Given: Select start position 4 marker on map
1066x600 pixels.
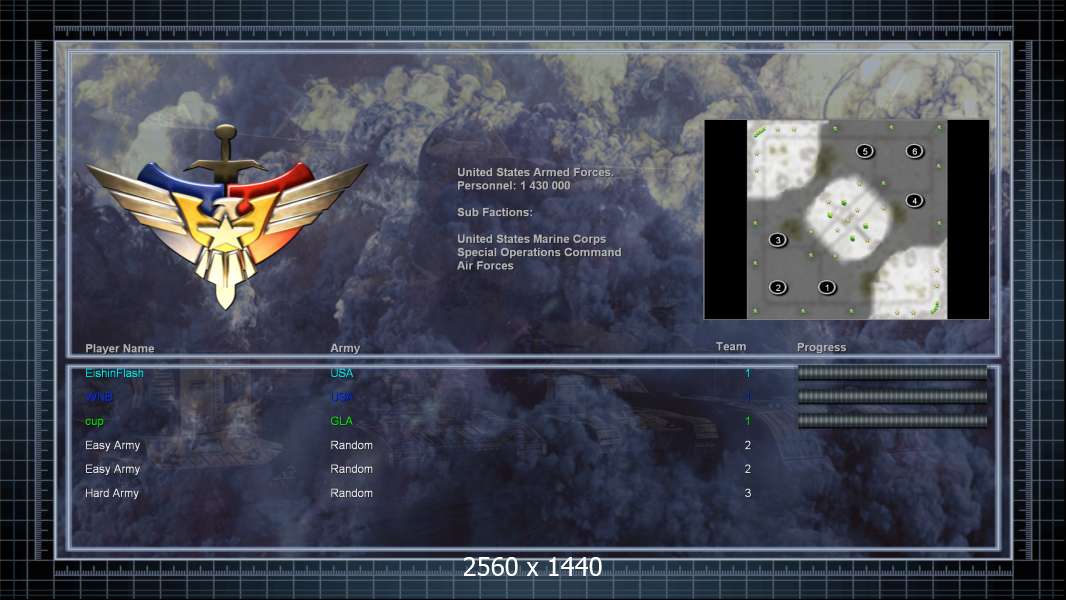Looking at the screenshot, I should (914, 200).
